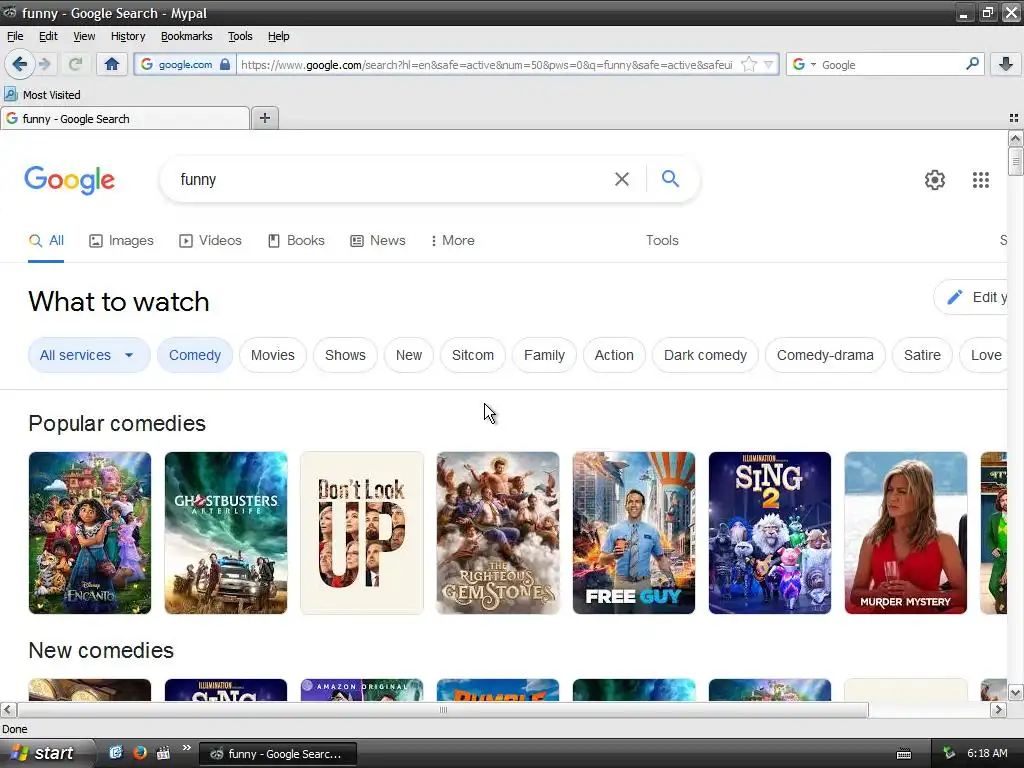Toggle the Shows filter chip
Viewport: 1024px width, 768px height.
click(345, 355)
